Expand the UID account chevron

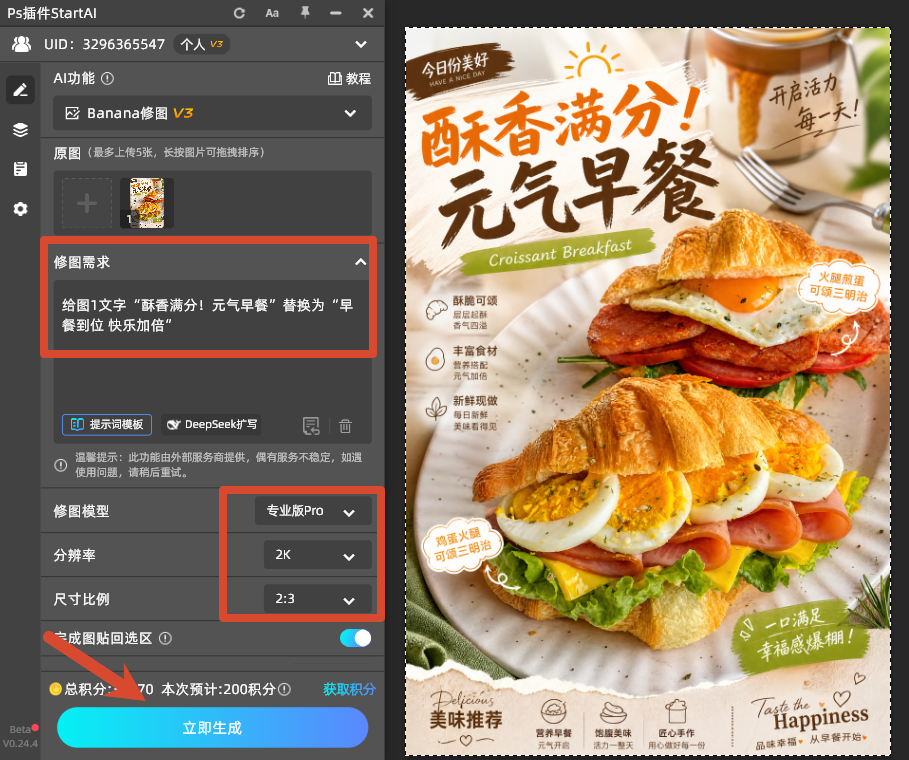361,44
